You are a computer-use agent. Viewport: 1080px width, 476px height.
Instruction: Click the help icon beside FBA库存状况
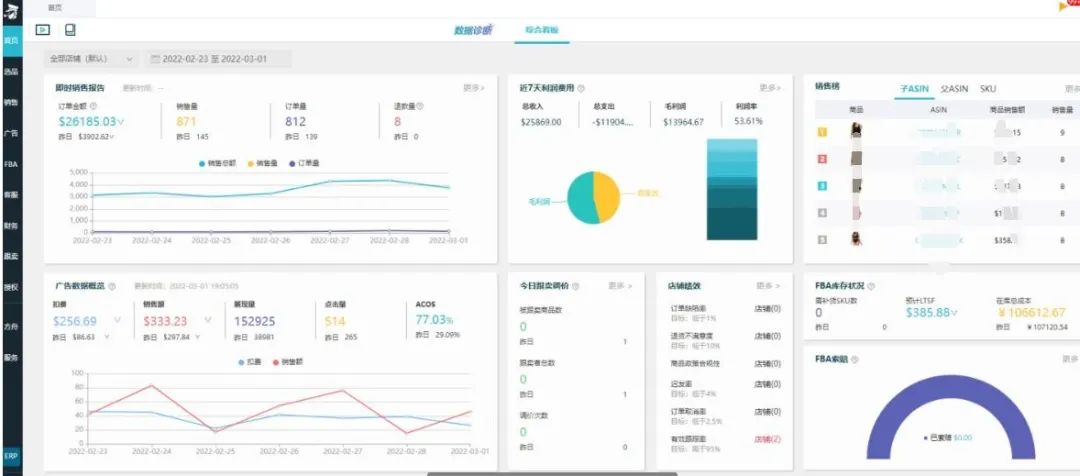[x=871, y=286]
